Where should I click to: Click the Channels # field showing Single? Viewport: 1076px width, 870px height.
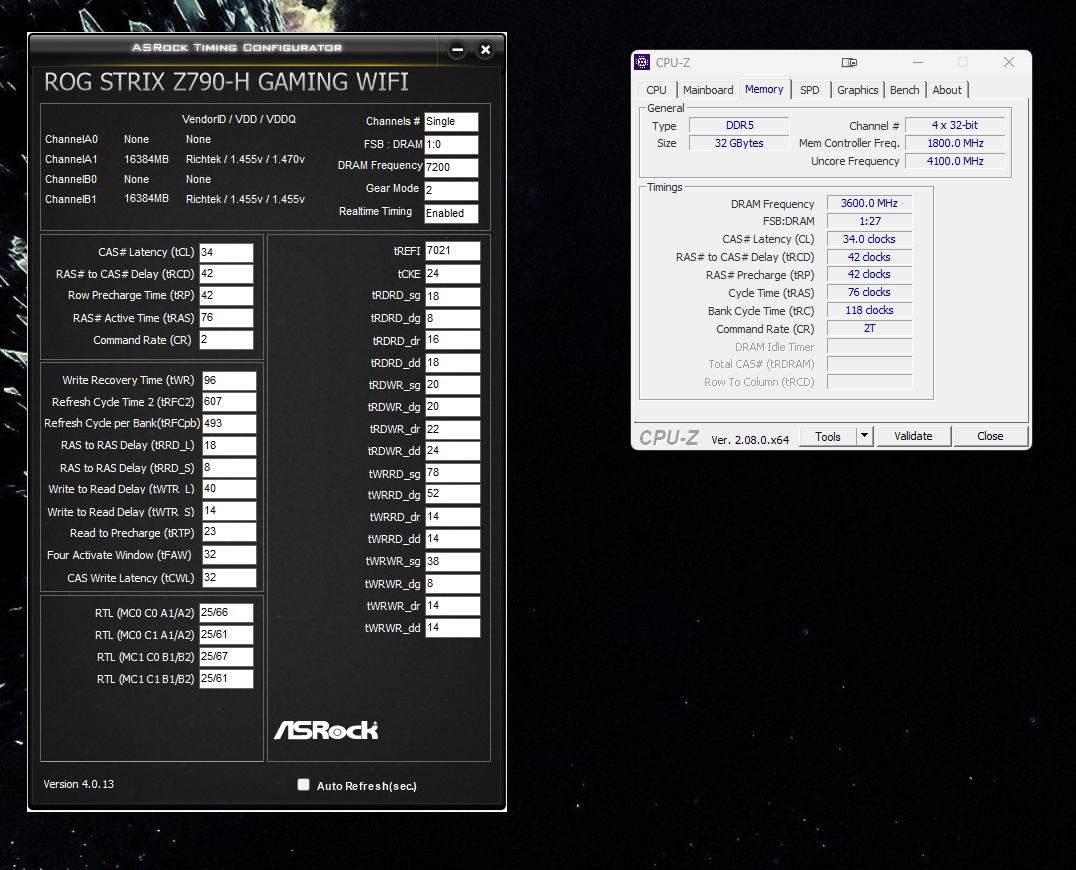point(451,121)
